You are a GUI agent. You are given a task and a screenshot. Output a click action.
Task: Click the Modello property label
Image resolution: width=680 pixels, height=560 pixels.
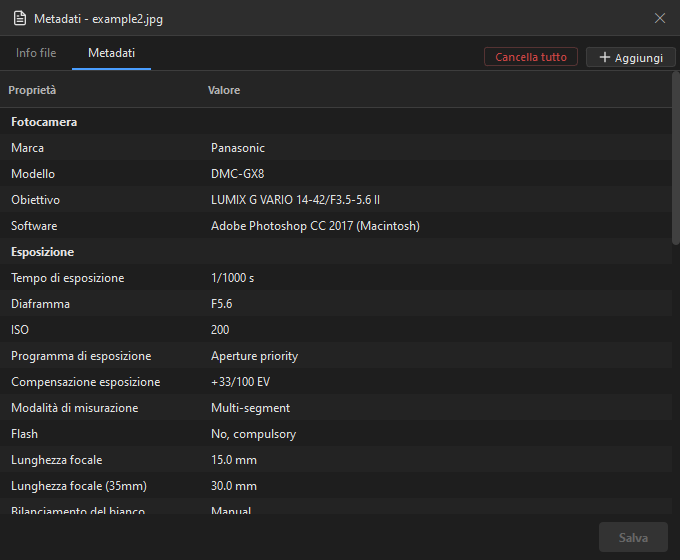pyautogui.click(x=33, y=174)
